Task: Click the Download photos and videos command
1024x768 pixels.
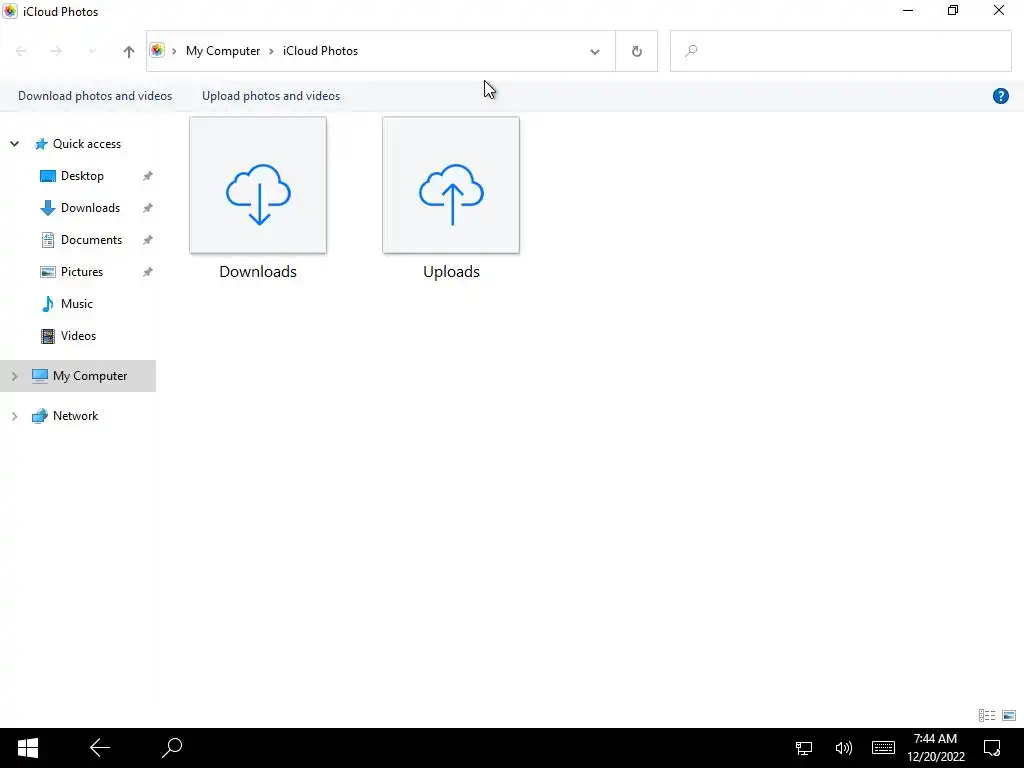Action: (x=95, y=96)
